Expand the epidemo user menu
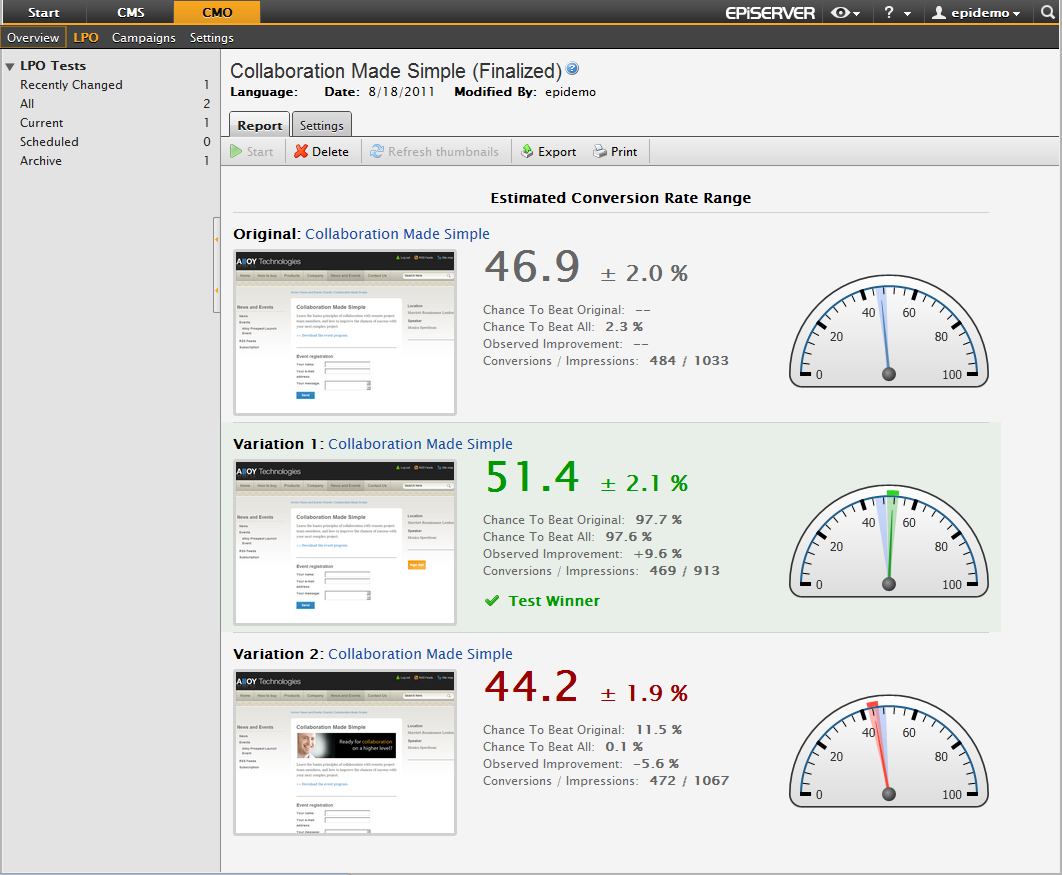The width and height of the screenshot is (1062, 875). tap(976, 13)
